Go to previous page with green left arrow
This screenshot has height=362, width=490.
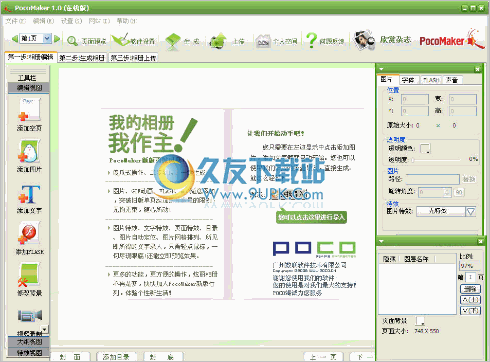15,39
